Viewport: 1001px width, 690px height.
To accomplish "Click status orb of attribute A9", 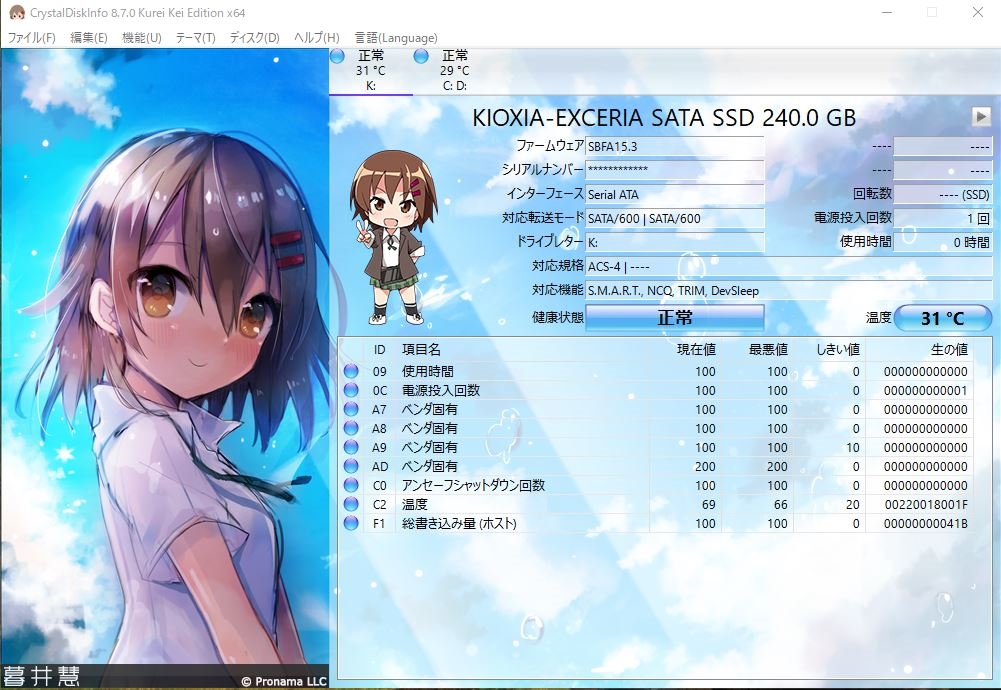I will [x=350, y=447].
